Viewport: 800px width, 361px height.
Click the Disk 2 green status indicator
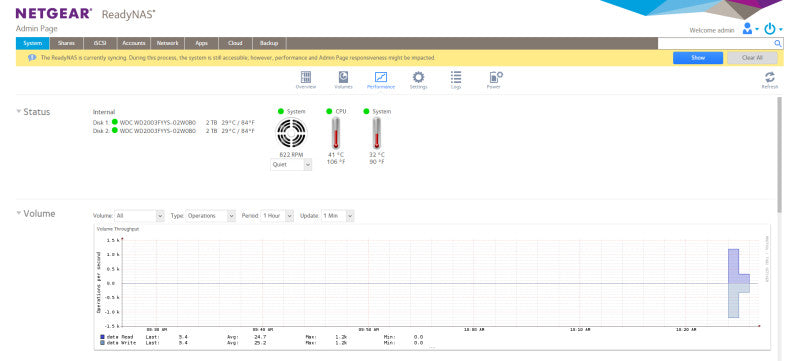115,130
